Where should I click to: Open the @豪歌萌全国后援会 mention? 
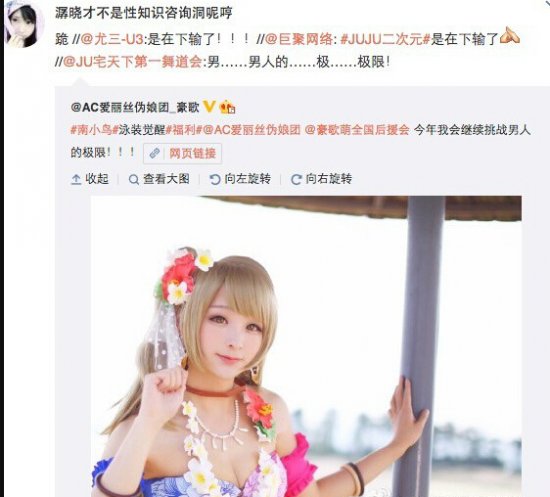pyautogui.click(x=357, y=130)
